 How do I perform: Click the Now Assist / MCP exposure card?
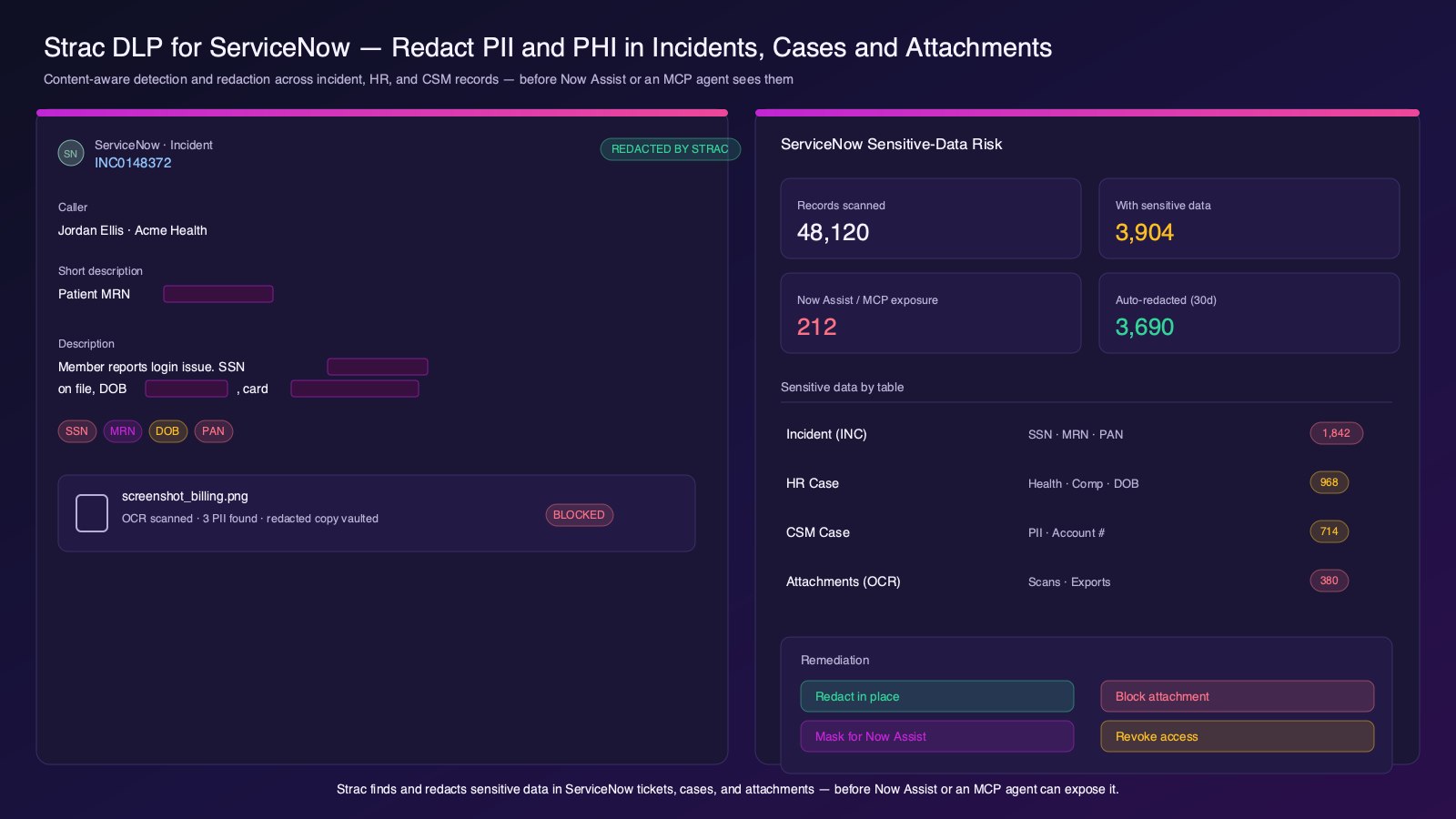click(931, 313)
